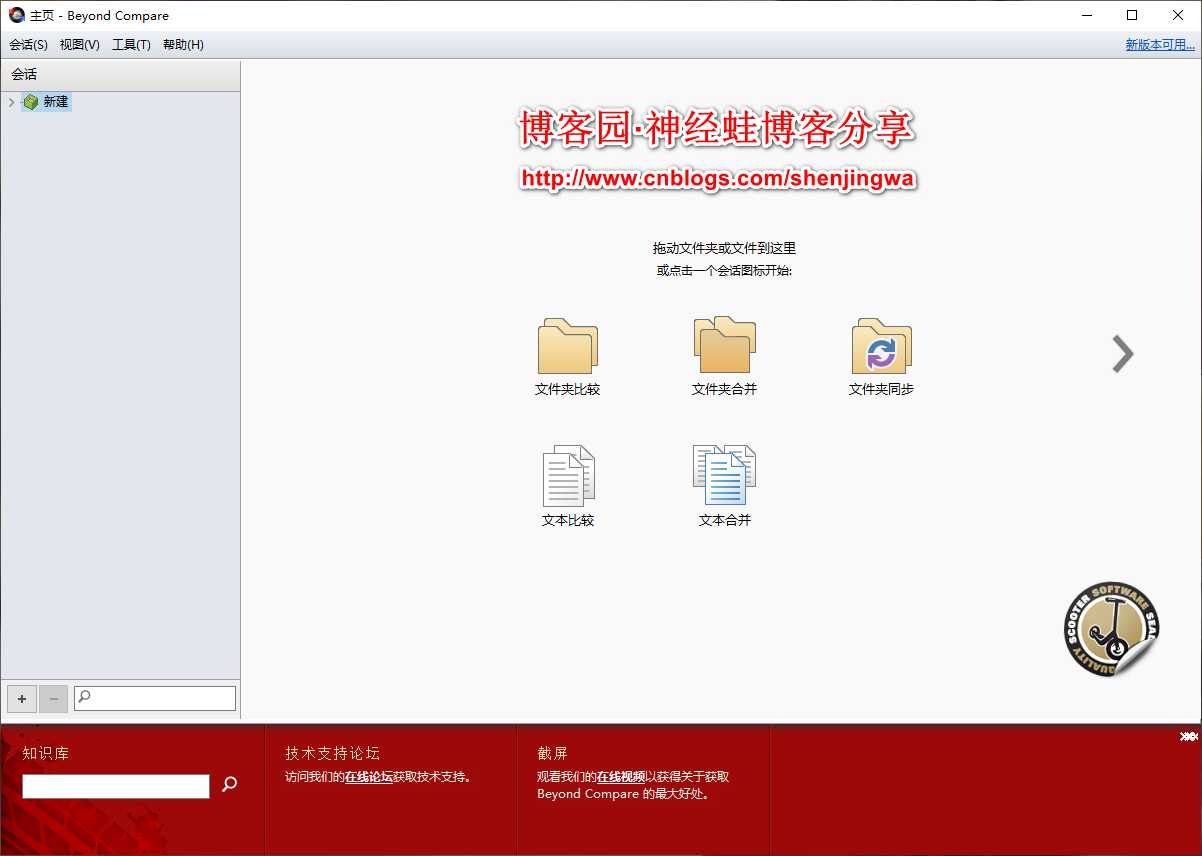
Task: Click the 新版本可用 update link
Action: click(1160, 44)
